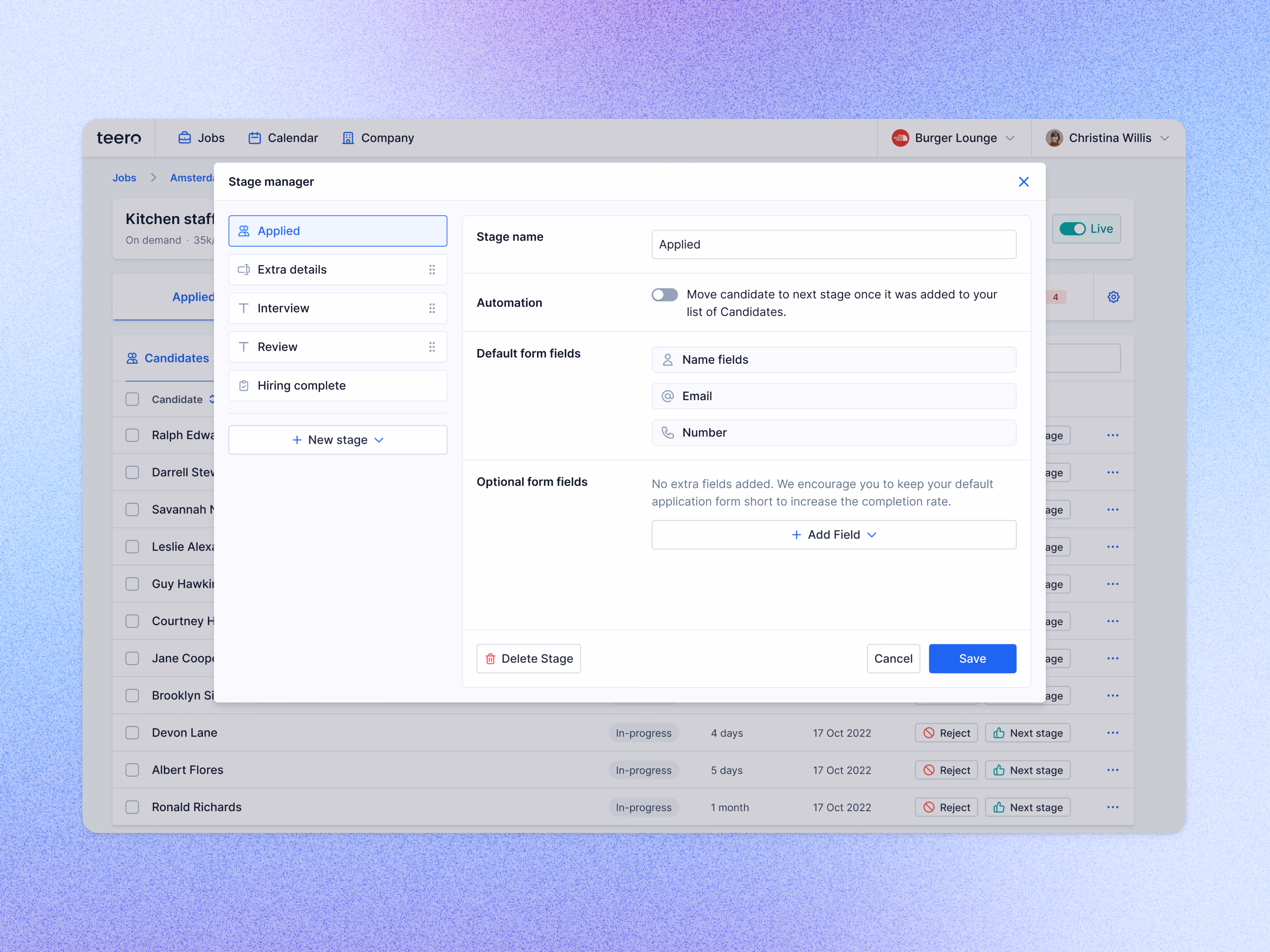This screenshot has width=1270, height=952.
Task: Toggle the Automation switch
Action: click(x=664, y=295)
